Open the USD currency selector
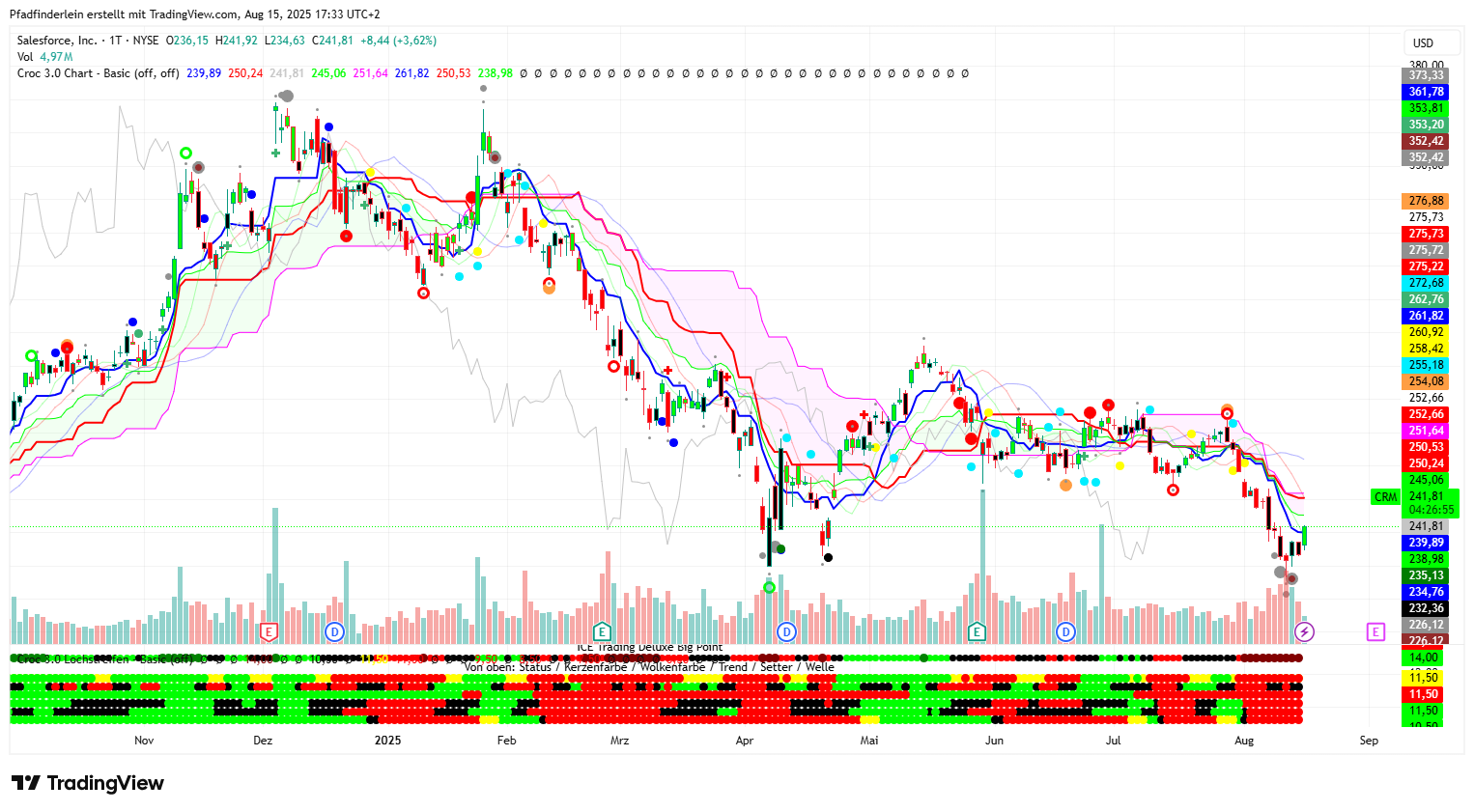Viewport: 1474px width, 812px height. (x=1423, y=43)
